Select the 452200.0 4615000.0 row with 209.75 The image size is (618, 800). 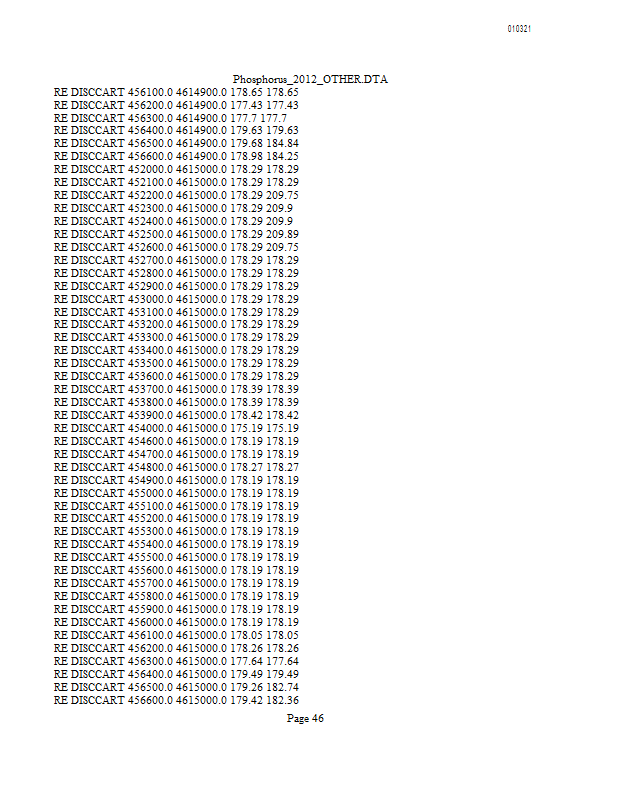point(176,195)
